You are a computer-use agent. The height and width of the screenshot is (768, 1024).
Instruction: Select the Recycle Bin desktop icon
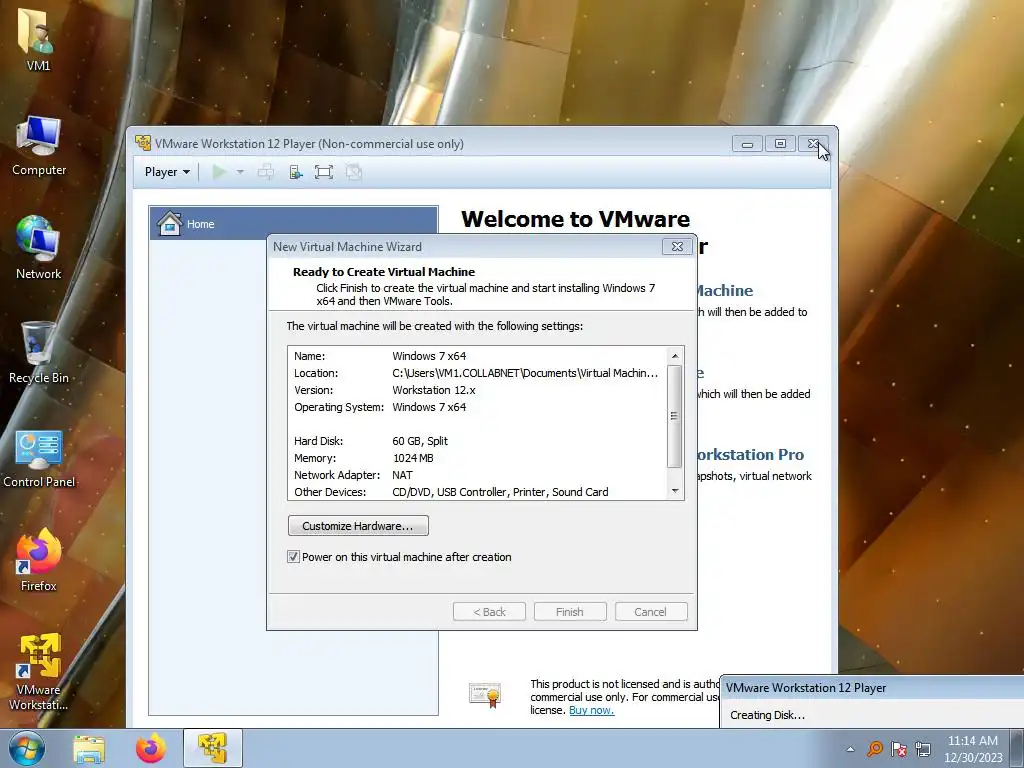tap(39, 353)
